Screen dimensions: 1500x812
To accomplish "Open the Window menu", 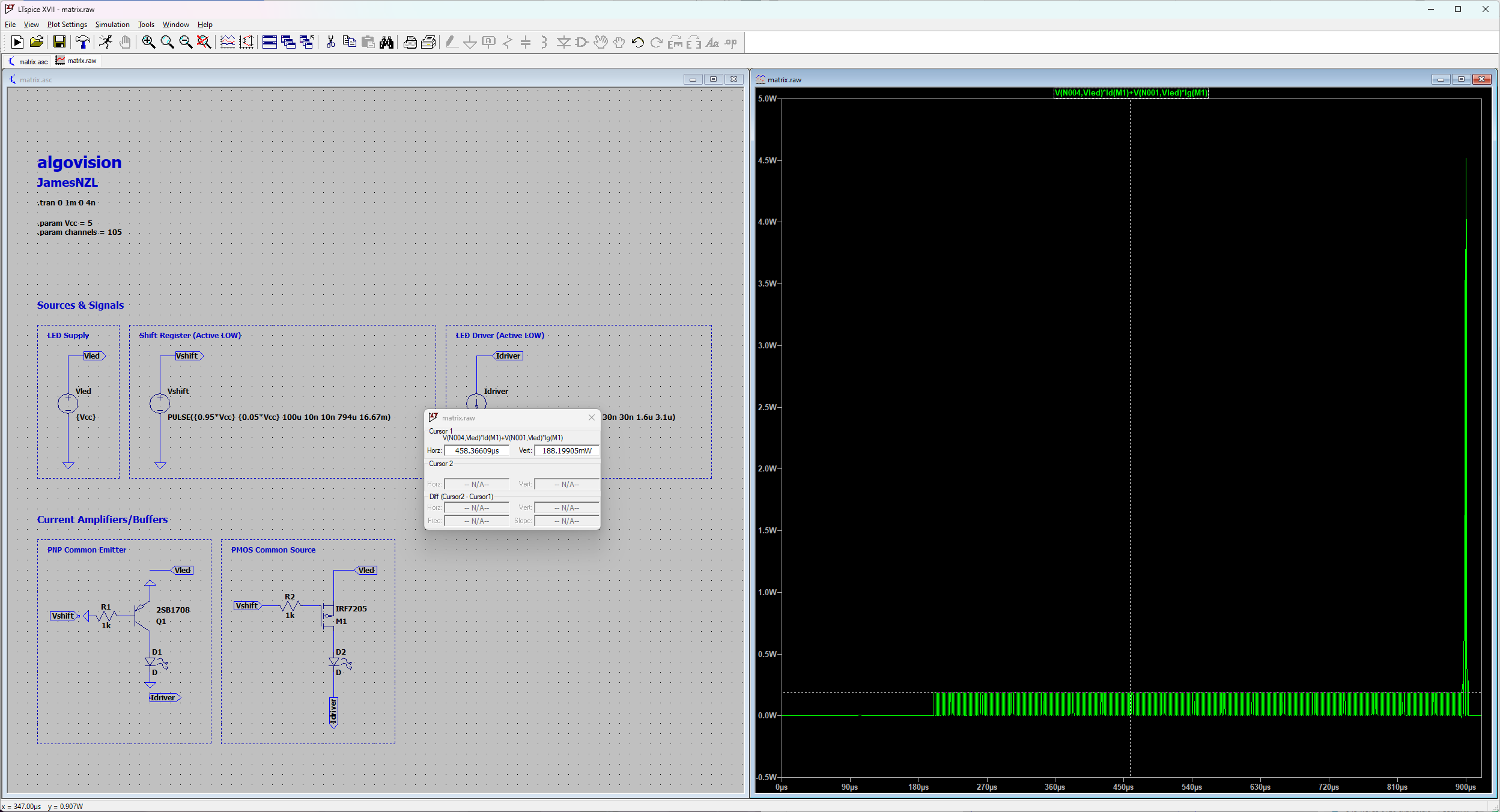I will point(176,25).
